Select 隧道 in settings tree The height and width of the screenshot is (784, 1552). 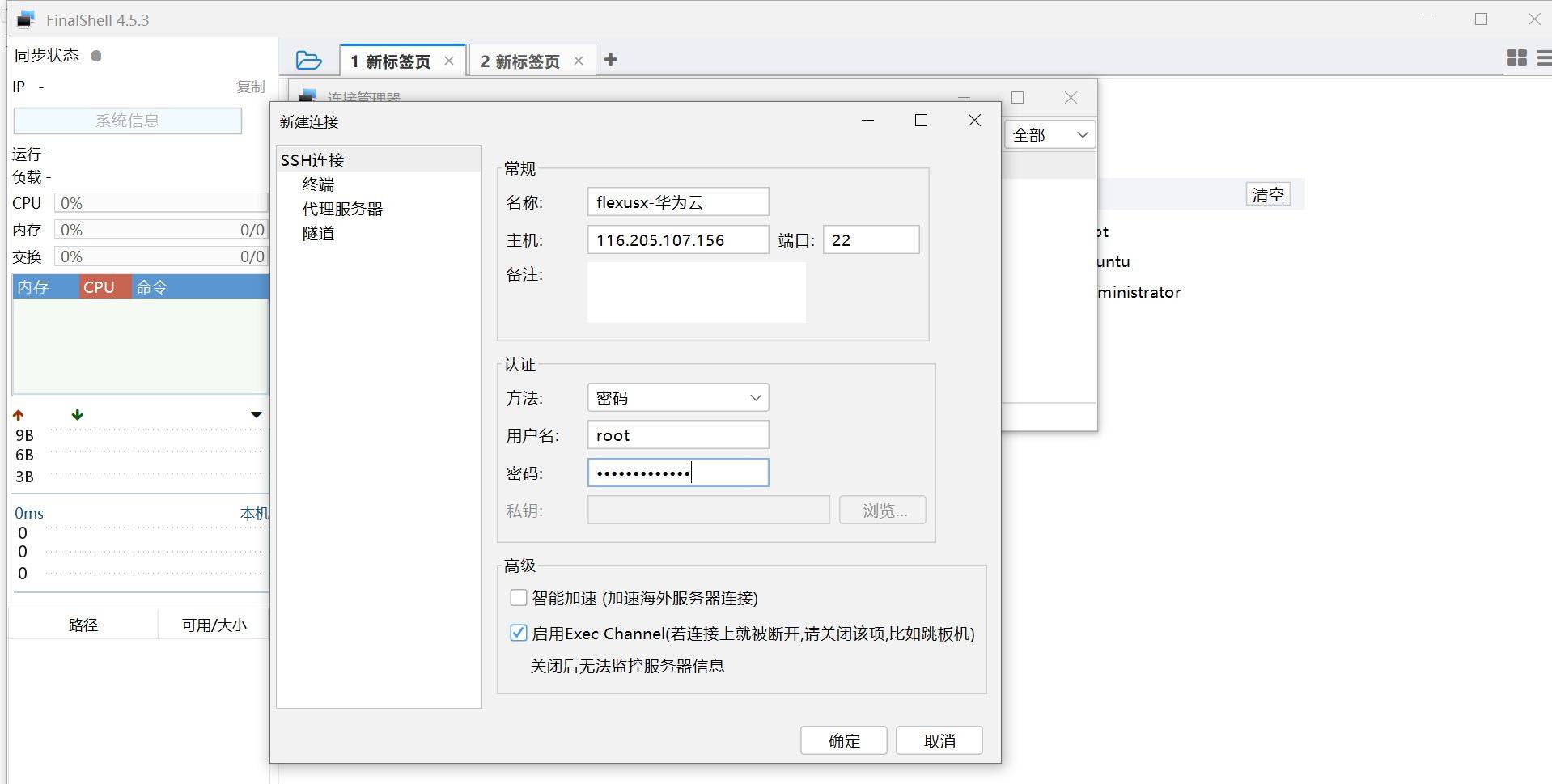(318, 233)
